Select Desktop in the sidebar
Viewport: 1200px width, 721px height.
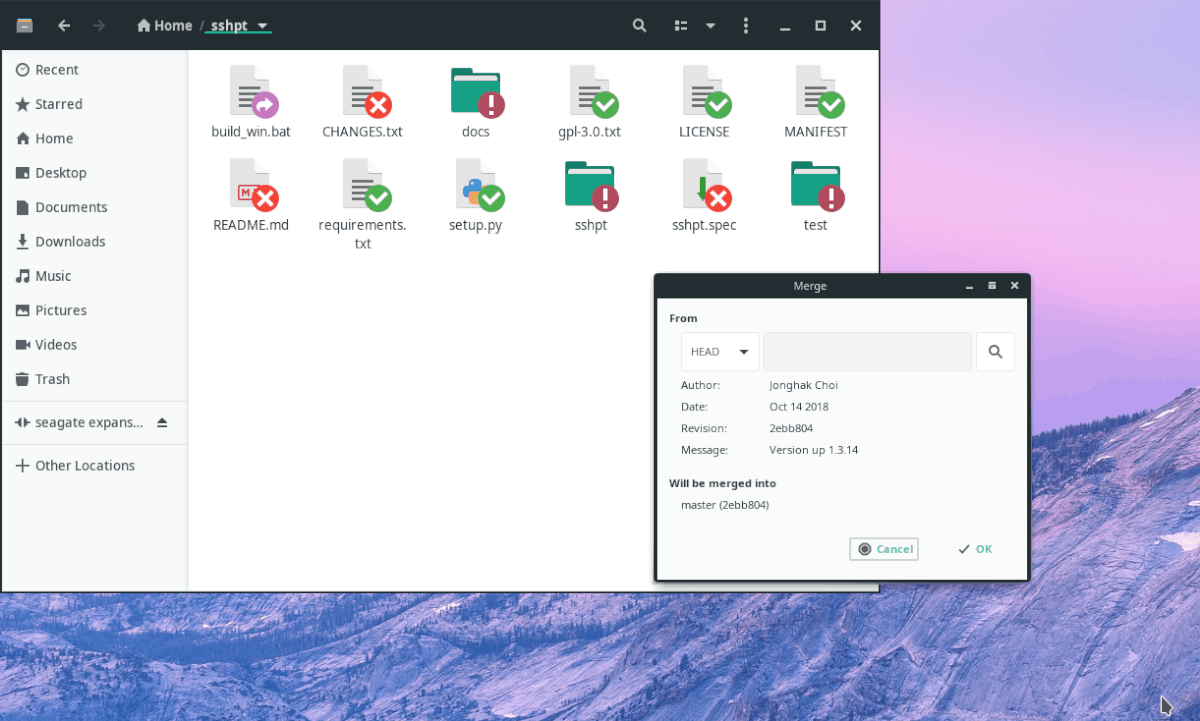pyautogui.click(x=95, y=173)
